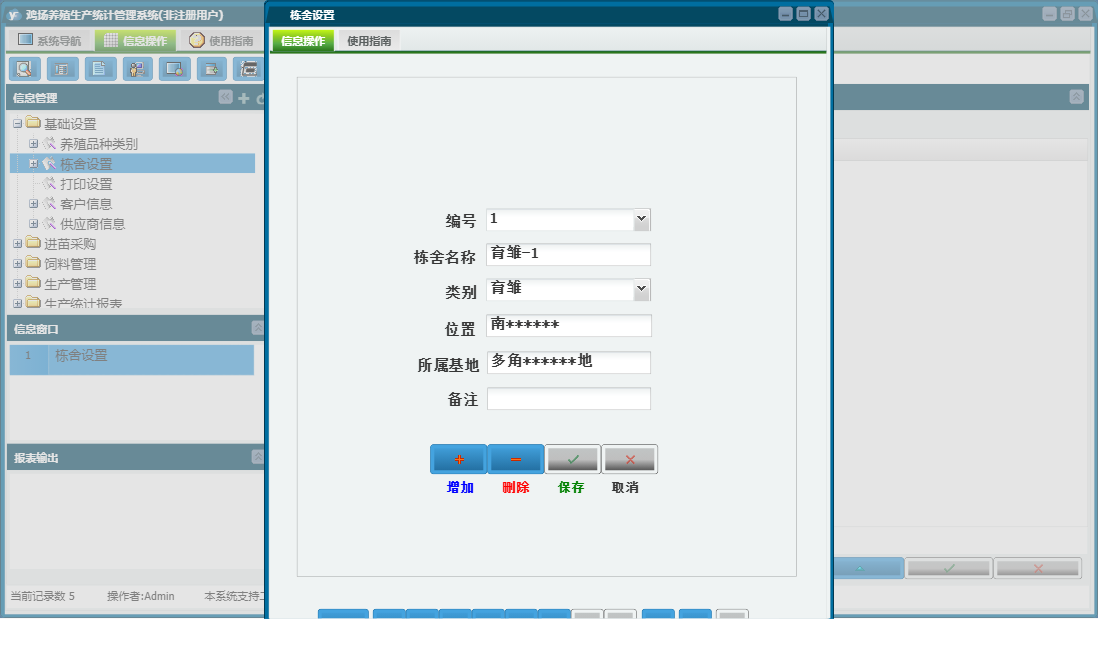
Task: Collapse the 信息窗口 panel
Action: coord(258,328)
